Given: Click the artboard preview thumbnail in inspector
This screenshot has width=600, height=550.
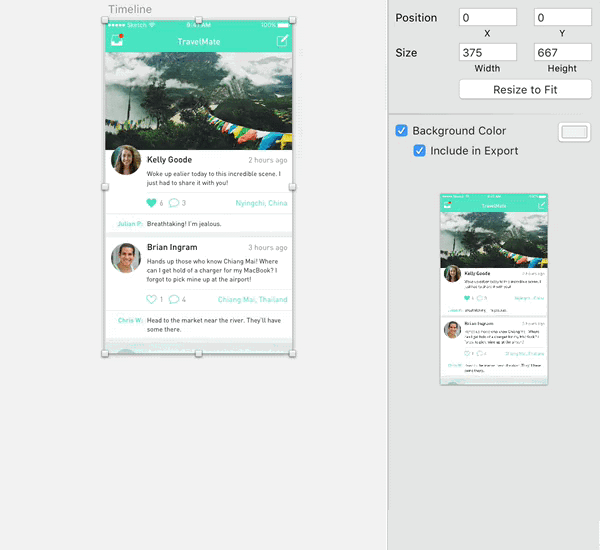Looking at the screenshot, I should pos(494,289).
